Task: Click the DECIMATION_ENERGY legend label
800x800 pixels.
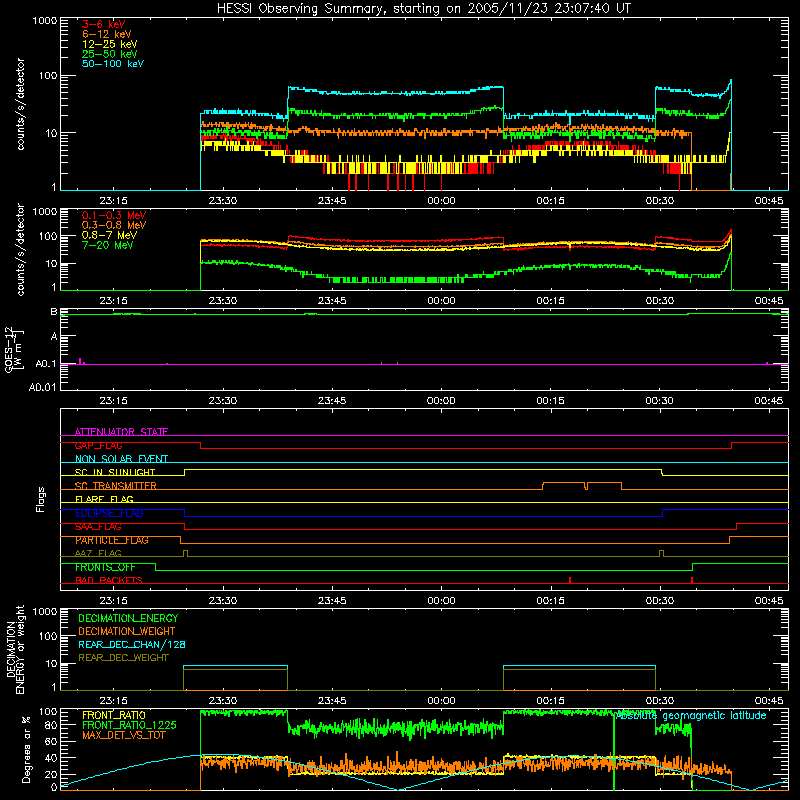Action: pyautogui.click(x=128, y=618)
